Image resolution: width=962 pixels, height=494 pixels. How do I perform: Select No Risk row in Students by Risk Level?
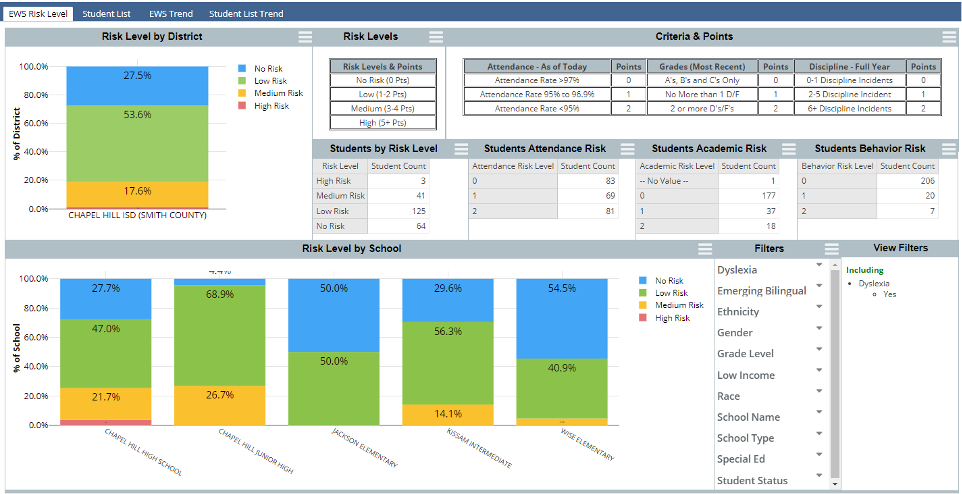tap(371, 226)
